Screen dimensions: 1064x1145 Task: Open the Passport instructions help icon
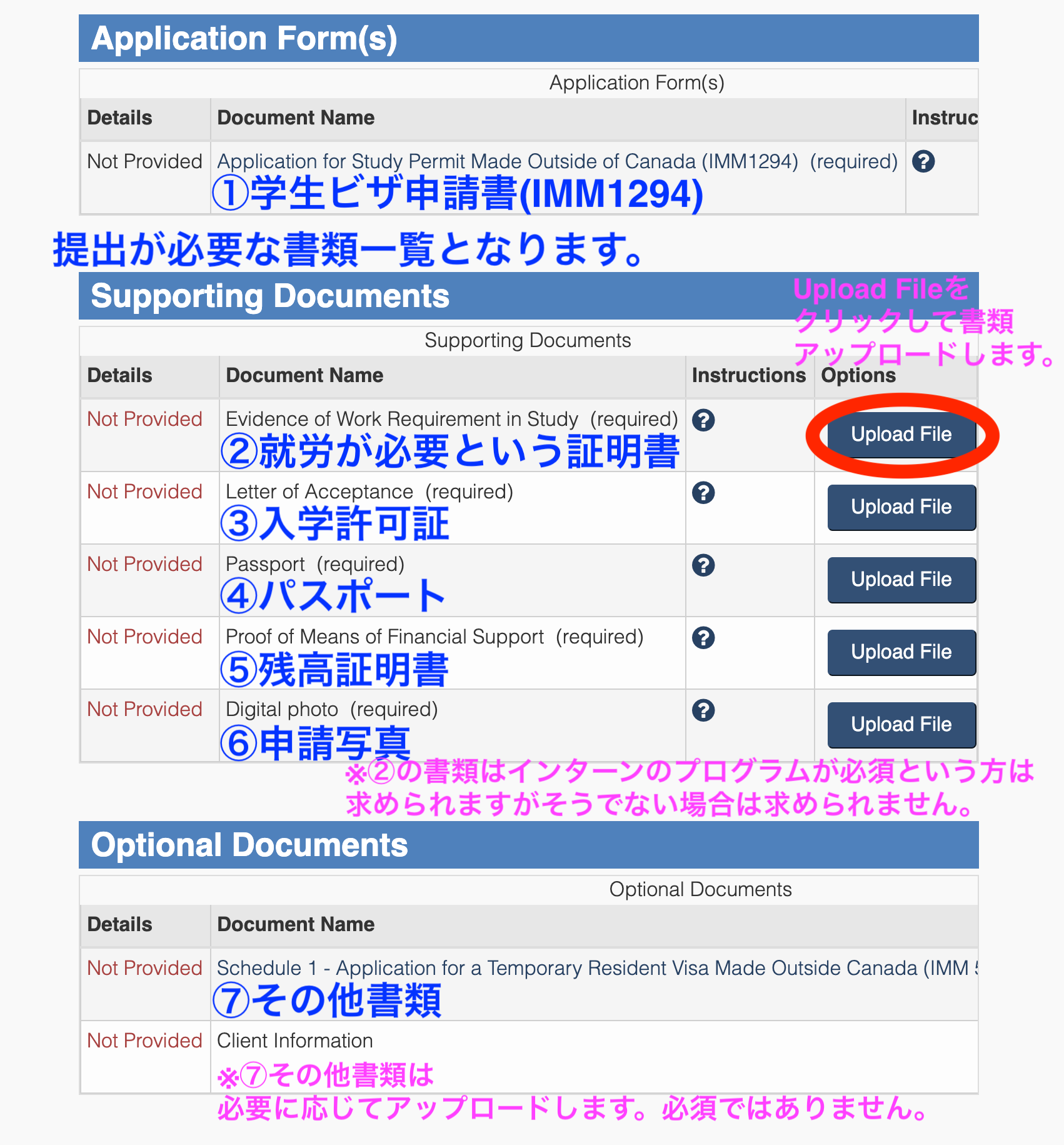pos(703,565)
